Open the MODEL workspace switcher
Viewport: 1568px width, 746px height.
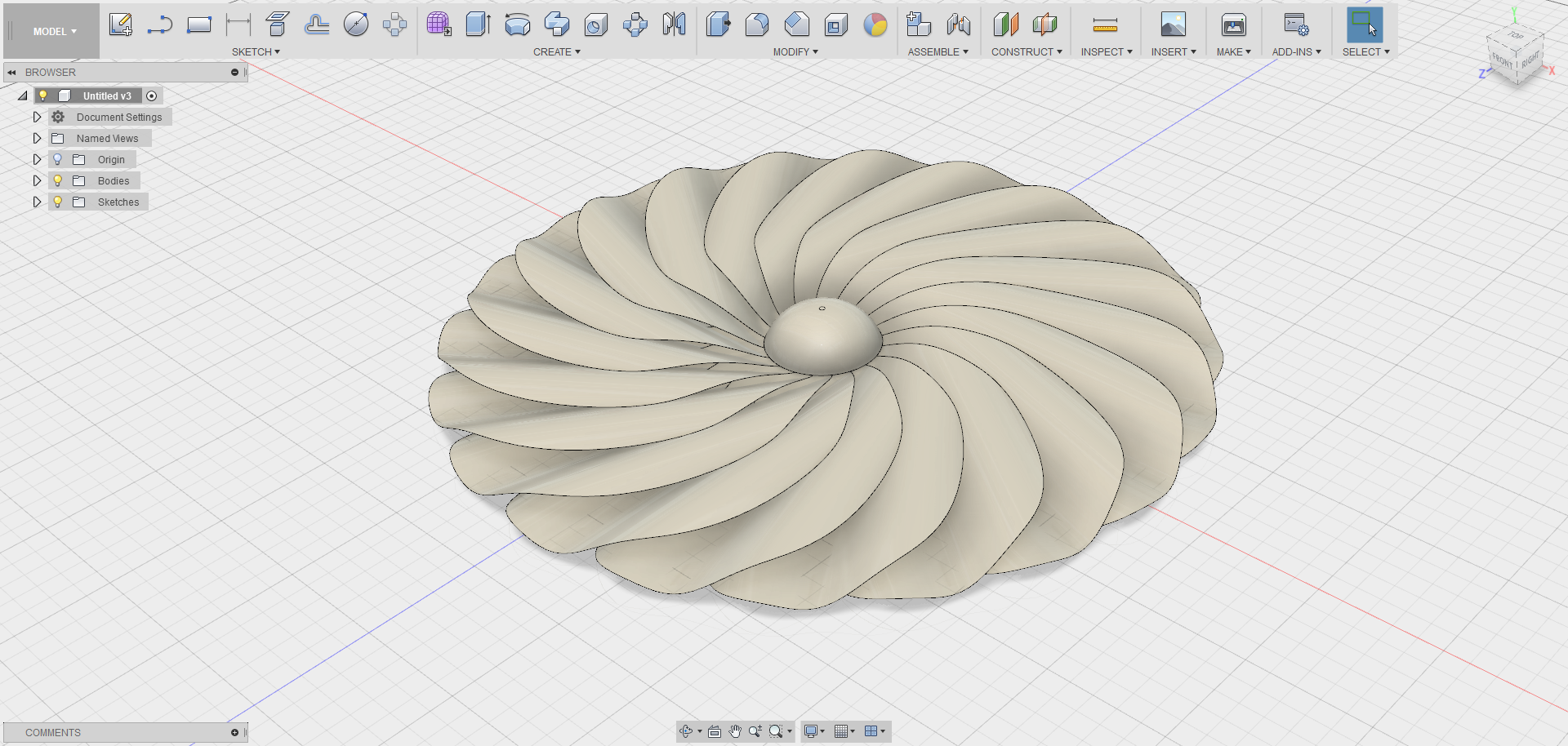[x=51, y=31]
